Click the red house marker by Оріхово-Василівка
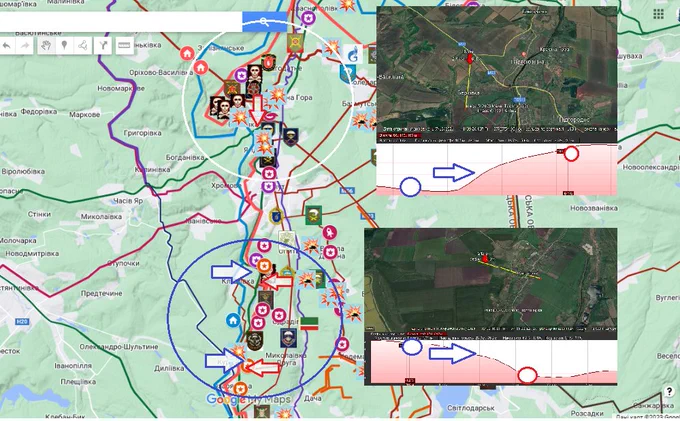 click(200, 68)
